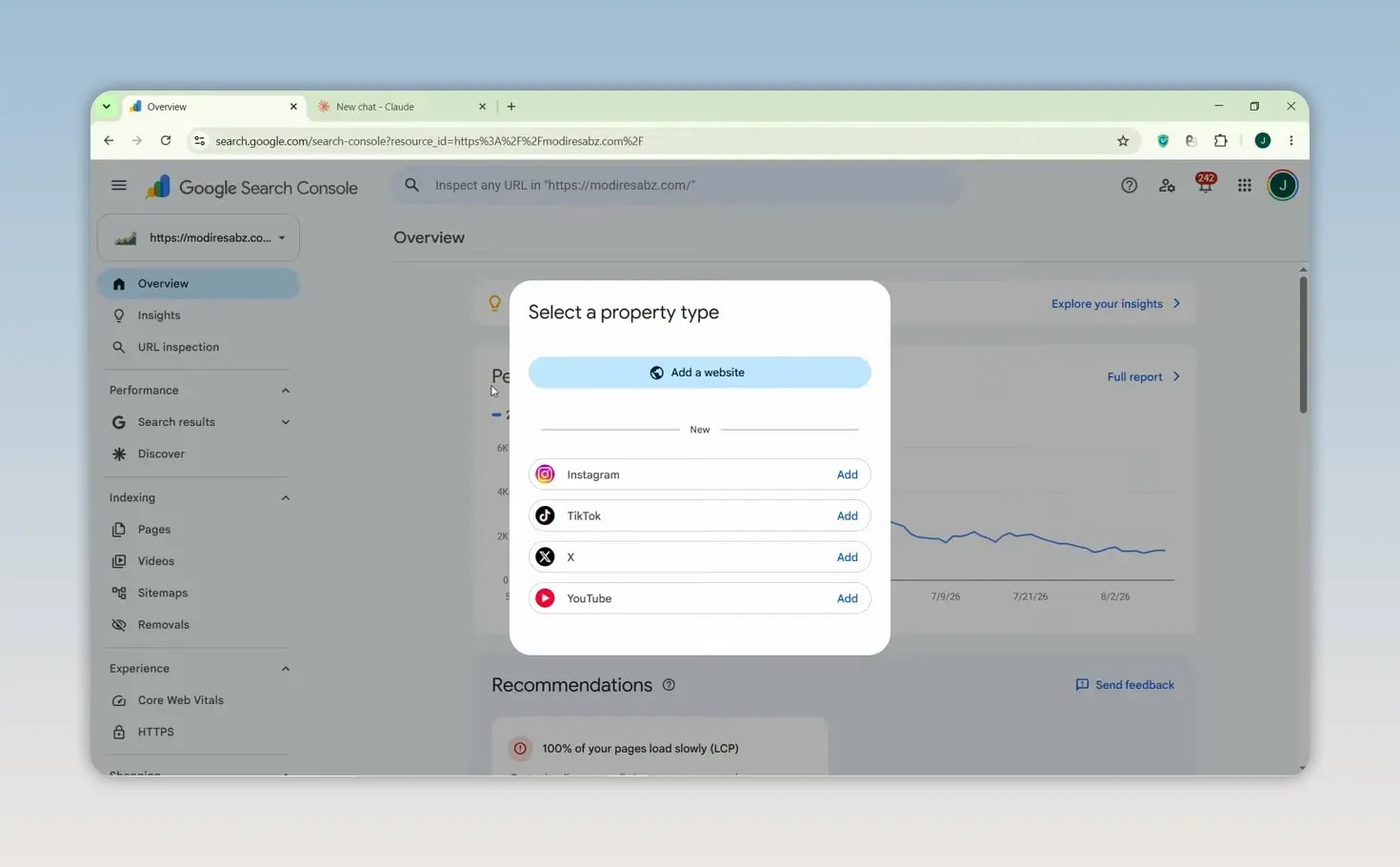Close the Overview browser tab

293,107
